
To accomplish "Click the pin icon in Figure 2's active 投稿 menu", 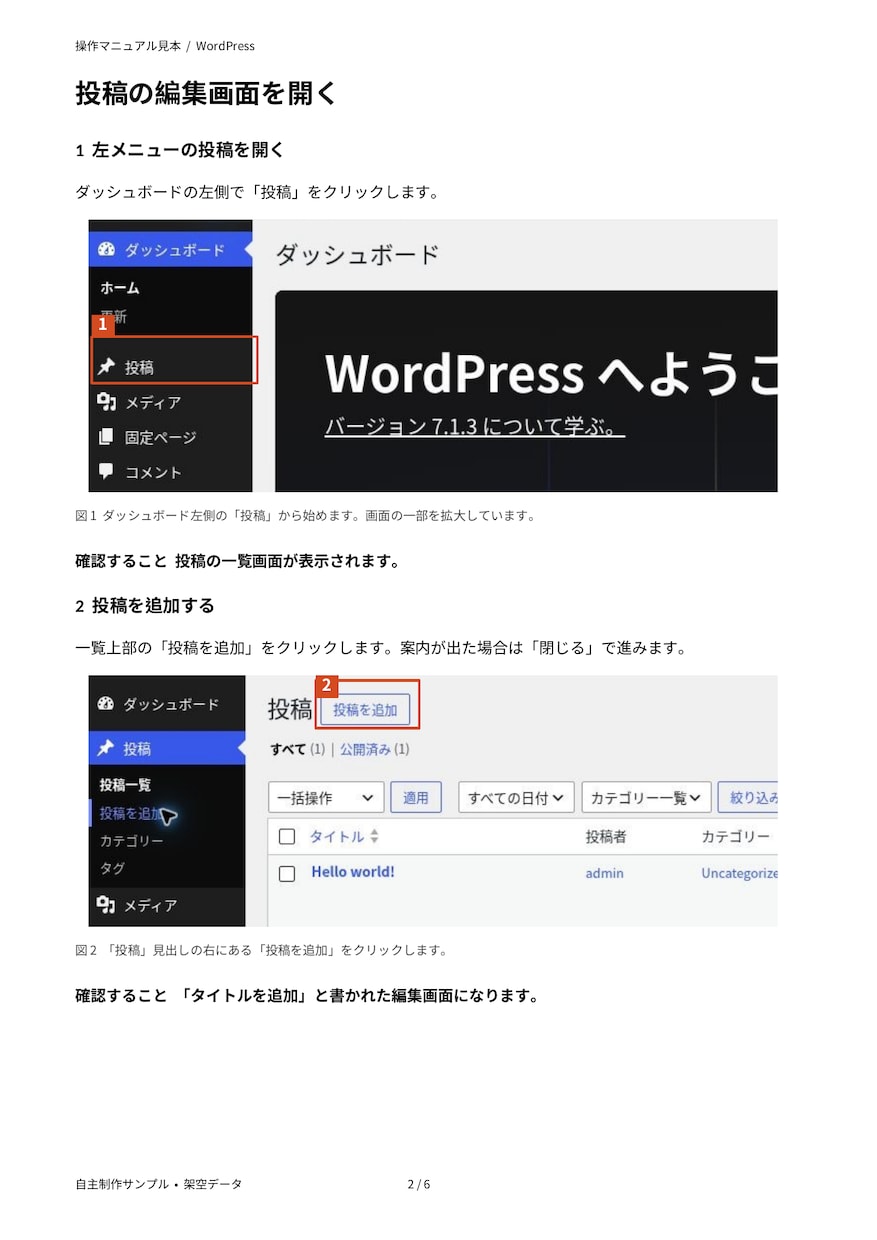I will (105, 748).
